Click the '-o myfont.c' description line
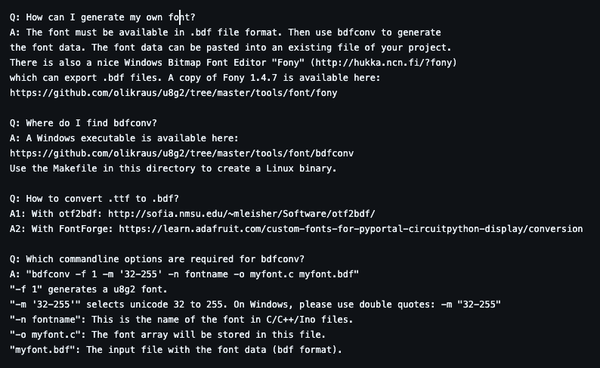Screen dimensions: 600x368 click(x=168, y=335)
